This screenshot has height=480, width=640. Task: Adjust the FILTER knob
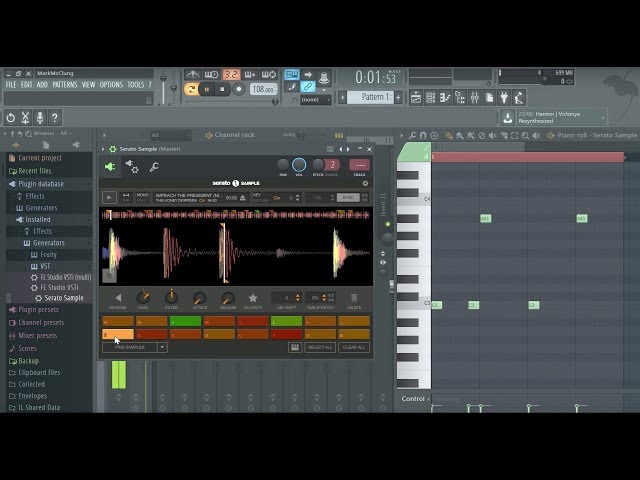(x=171, y=298)
